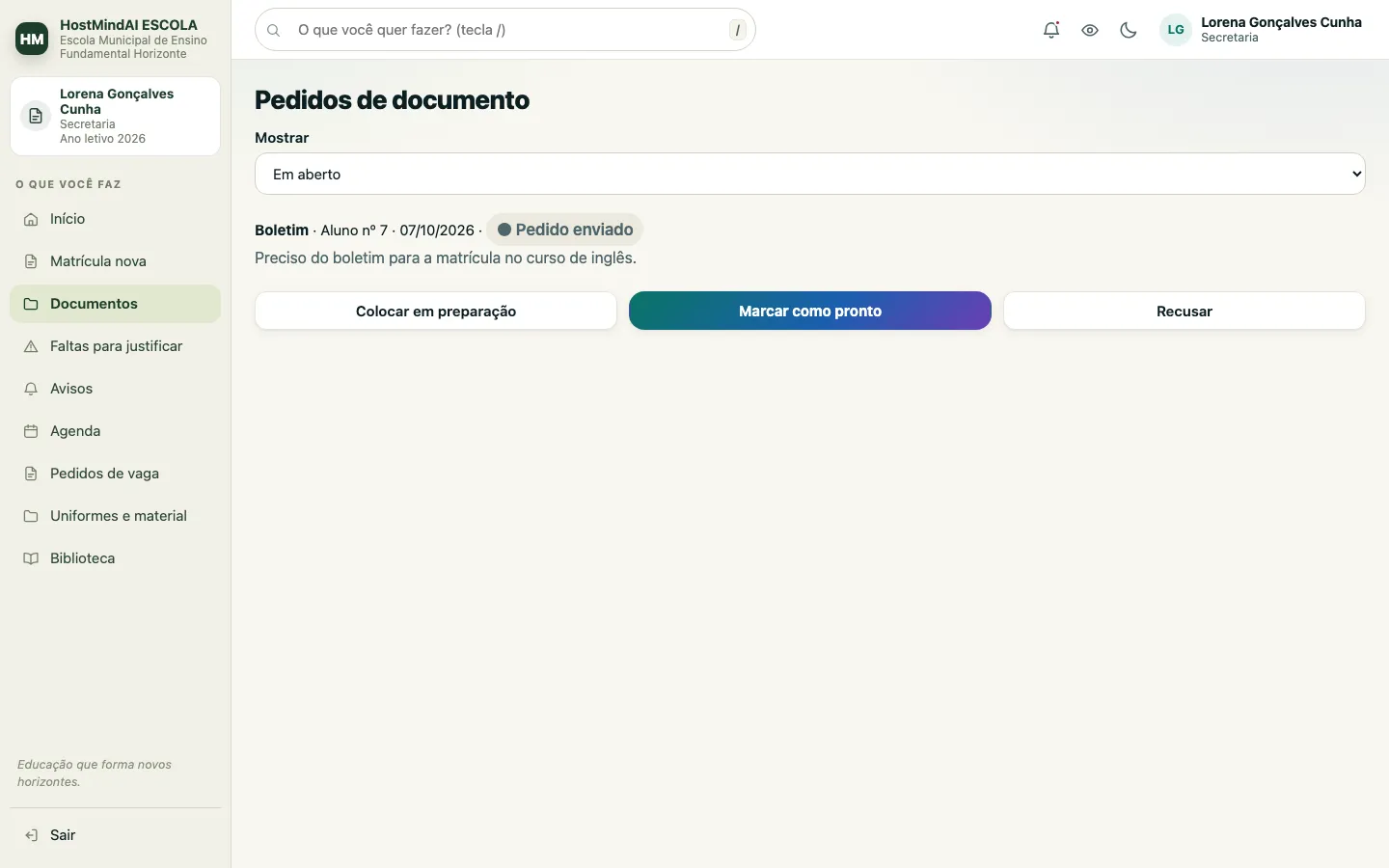Screen dimensions: 1389x868
Task: Click the Uniformes e material folder icon
Action: pyautogui.click(x=31, y=516)
